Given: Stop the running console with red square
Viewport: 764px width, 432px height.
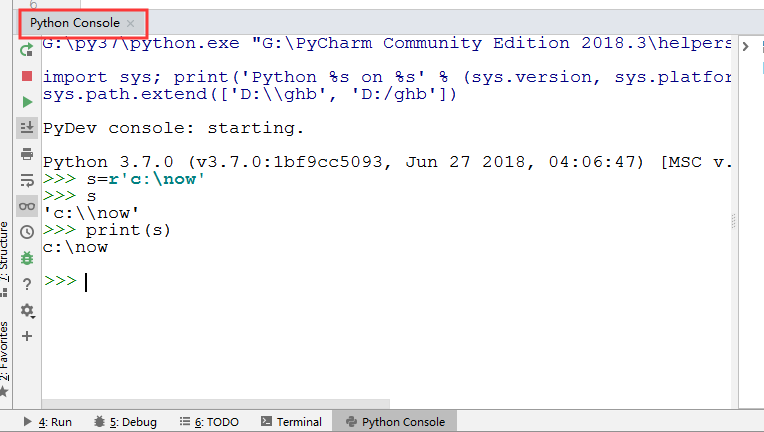Looking at the screenshot, I should click(27, 75).
